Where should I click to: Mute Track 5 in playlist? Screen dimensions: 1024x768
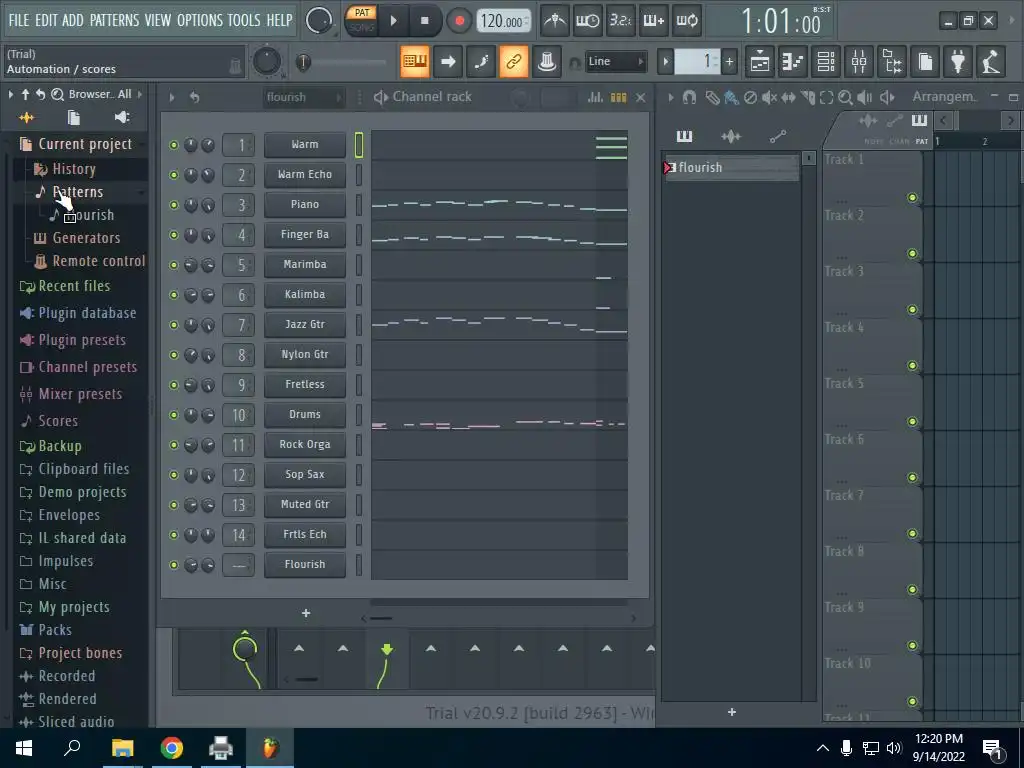pyautogui.click(x=912, y=422)
